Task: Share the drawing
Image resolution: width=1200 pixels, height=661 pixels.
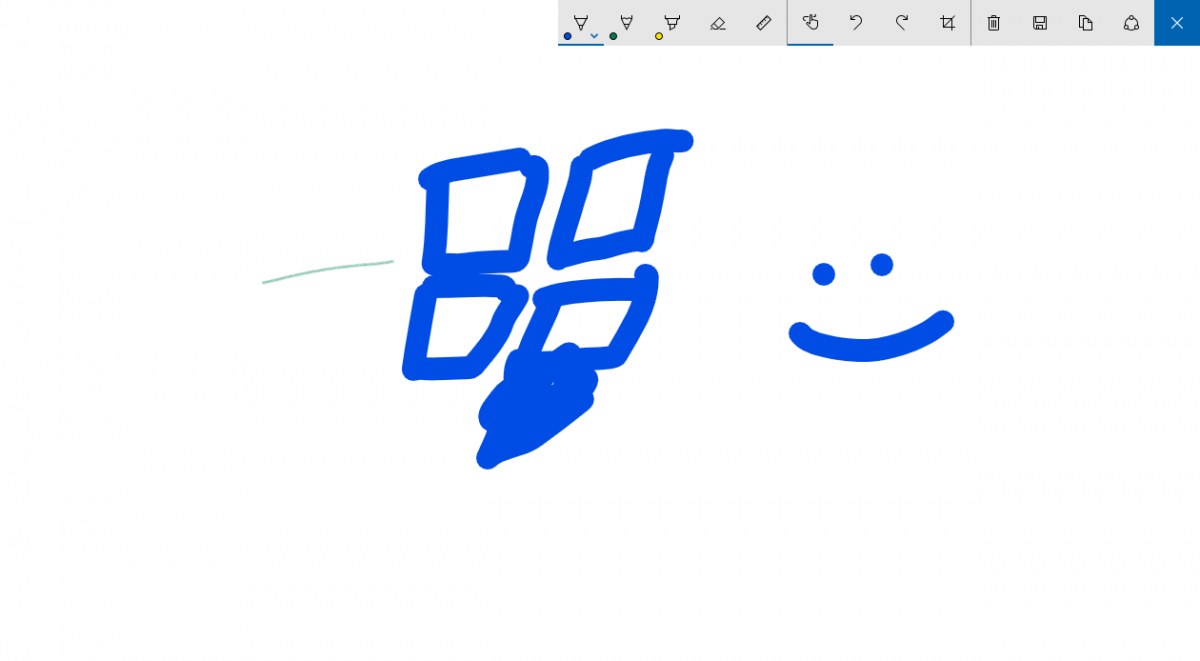Action: point(1131,22)
